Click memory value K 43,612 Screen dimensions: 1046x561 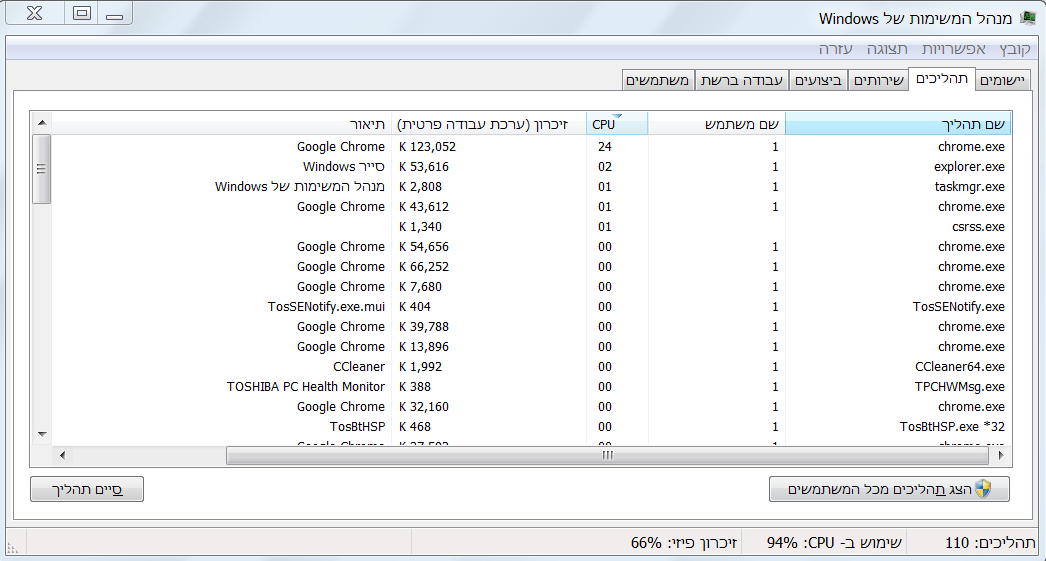point(424,207)
